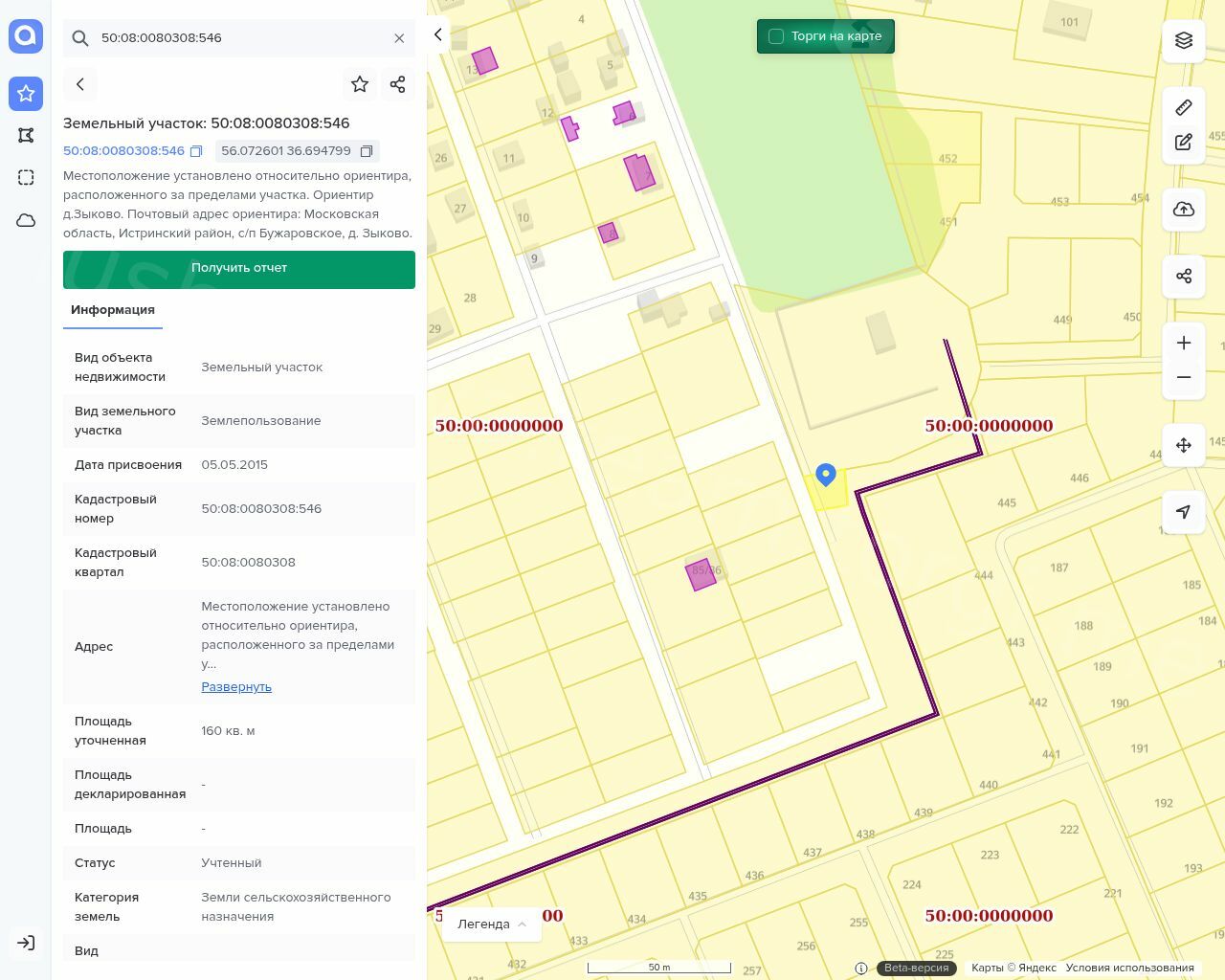
Task: Share the map via right toolbar
Action: click(x=1184, y=277)
